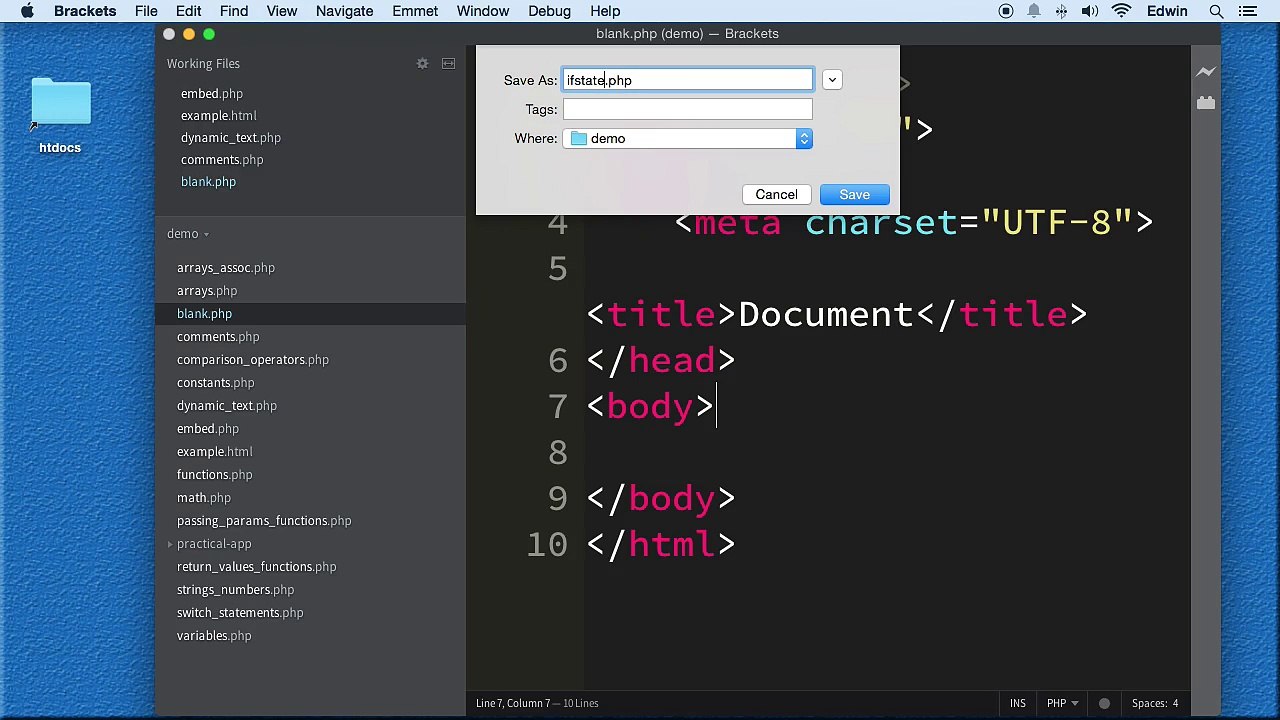Select switch_statements.php in the file tree
The width and height of the screenshot is (1280, 720).
pos(240,613)
